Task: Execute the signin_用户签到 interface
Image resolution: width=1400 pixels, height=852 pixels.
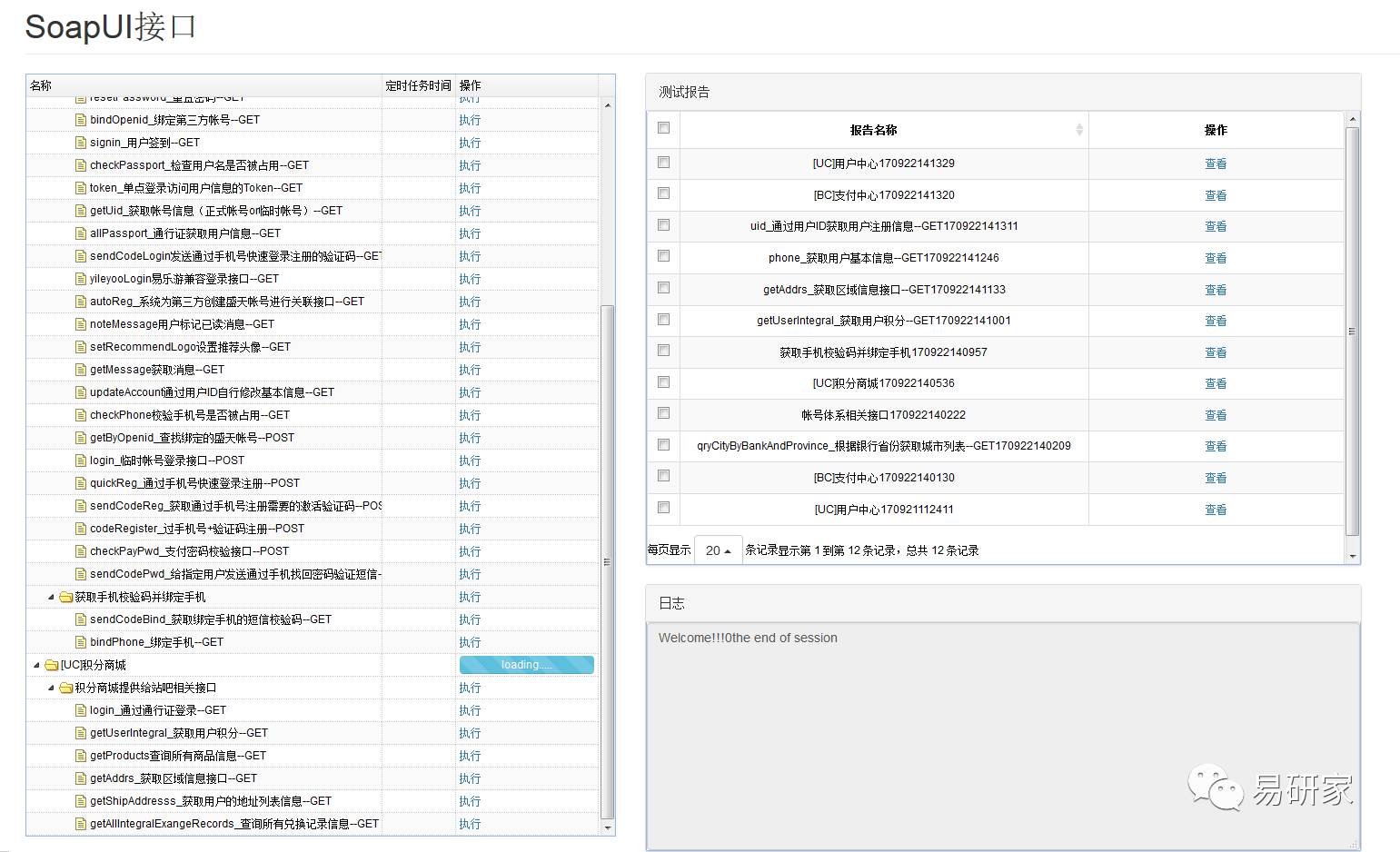Action: (x=470, y=143)
